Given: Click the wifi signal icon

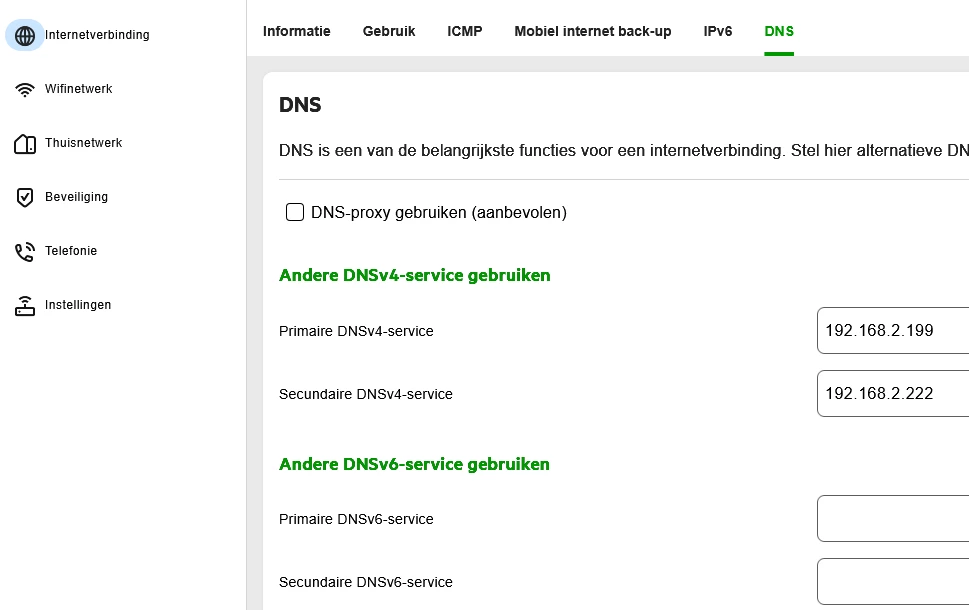Looking at the screenshot, I should (x=25, y=90).
